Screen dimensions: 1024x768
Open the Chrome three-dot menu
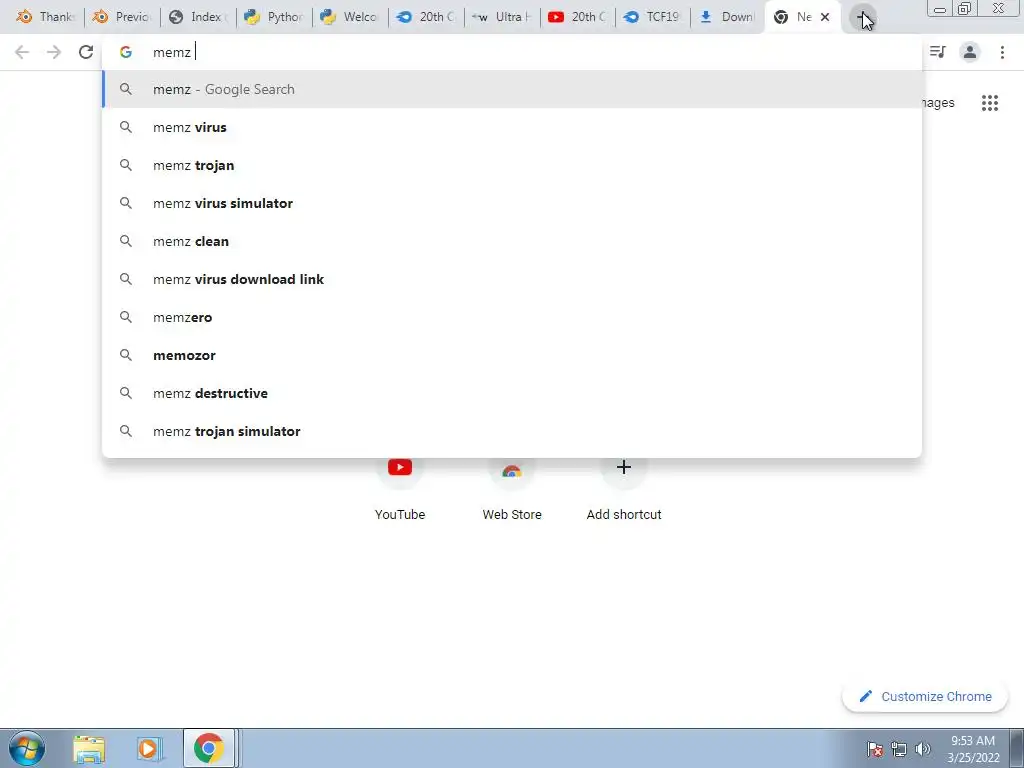1002,52
